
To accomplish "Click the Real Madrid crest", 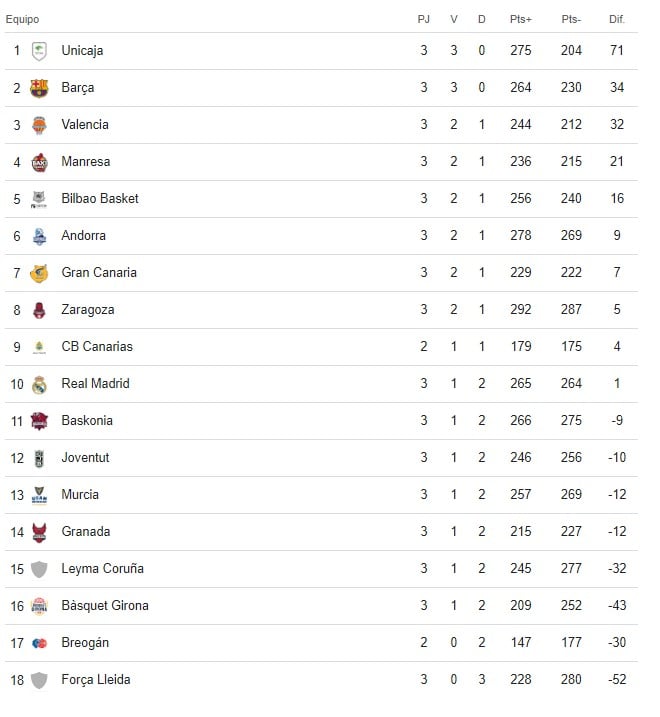I will [x=39, y=384].
